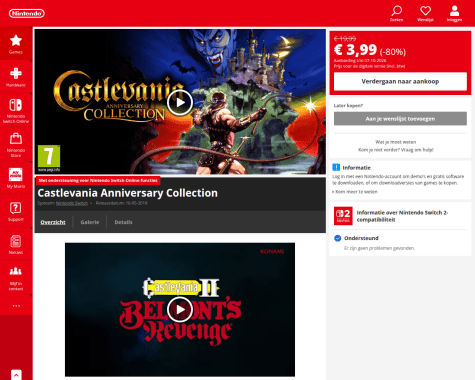
Task: Show more sidebar items via three dots
Action: tap(16, 306)
